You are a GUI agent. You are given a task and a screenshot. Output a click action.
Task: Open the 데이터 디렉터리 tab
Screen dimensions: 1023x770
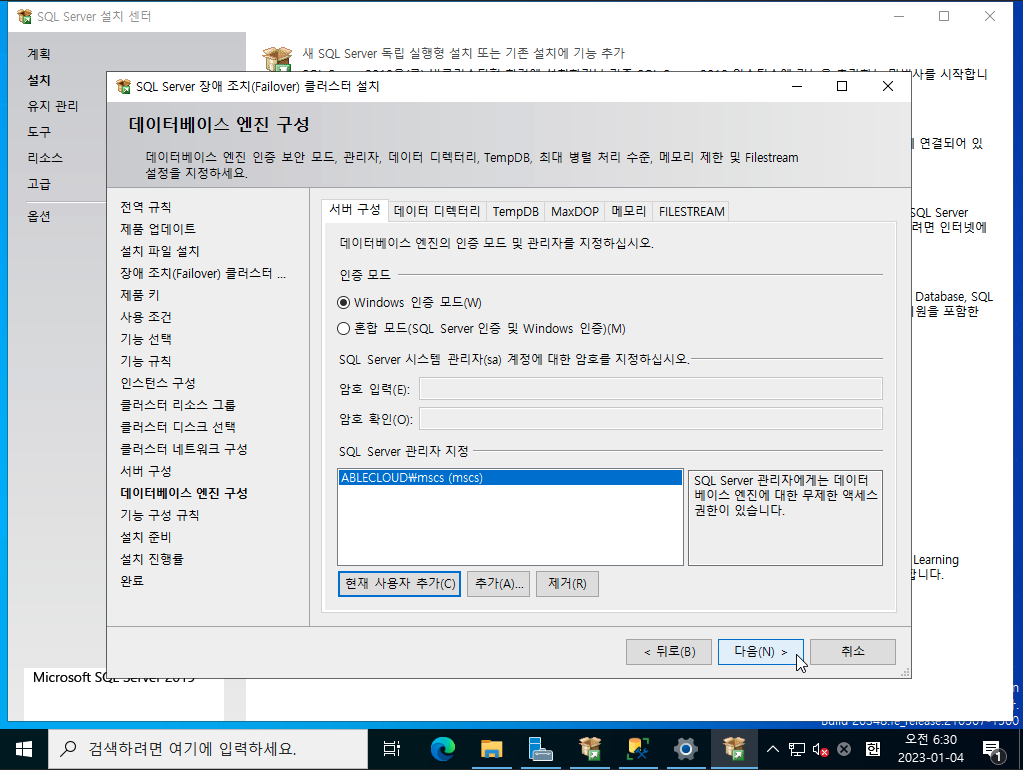coord(436,211)
